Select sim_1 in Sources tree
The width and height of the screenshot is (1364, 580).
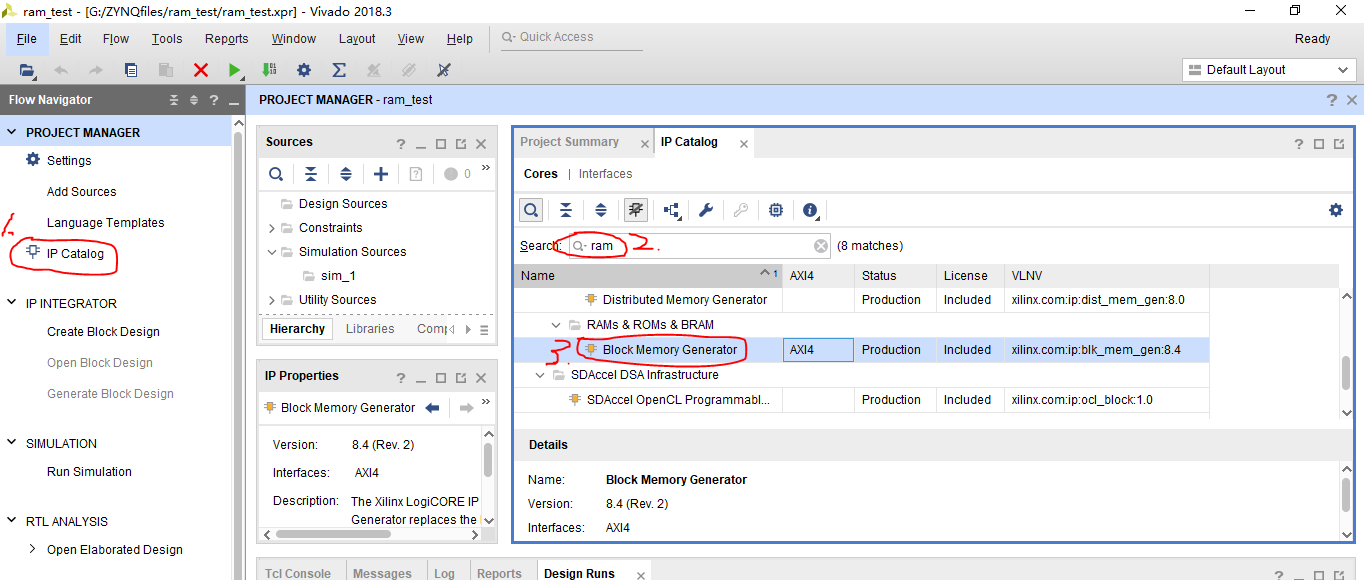point(338,276)
